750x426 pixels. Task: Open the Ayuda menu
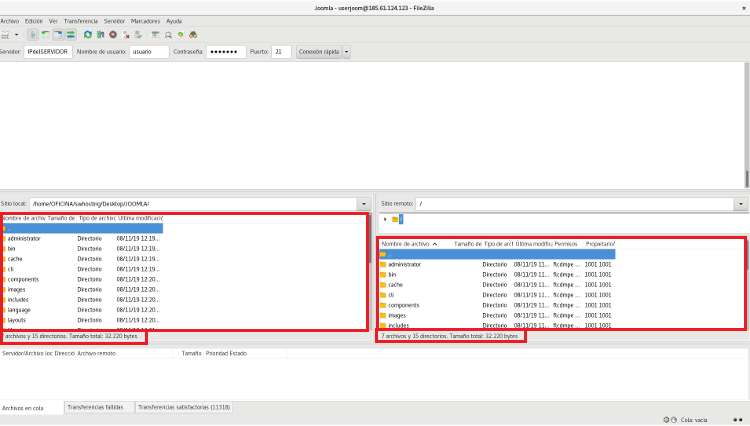coord(174,21)
